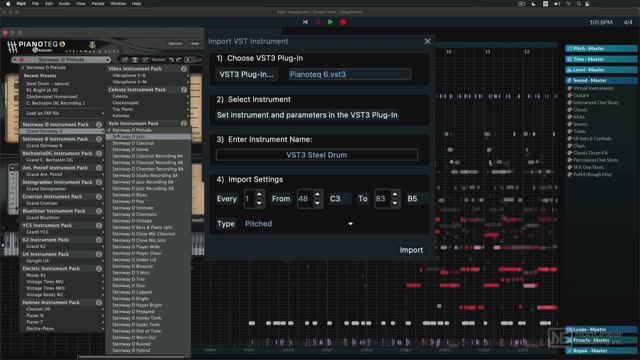The image size is (640, 360).
Task: Show info for U4 Instrument Pack
Action: point(99,254)
